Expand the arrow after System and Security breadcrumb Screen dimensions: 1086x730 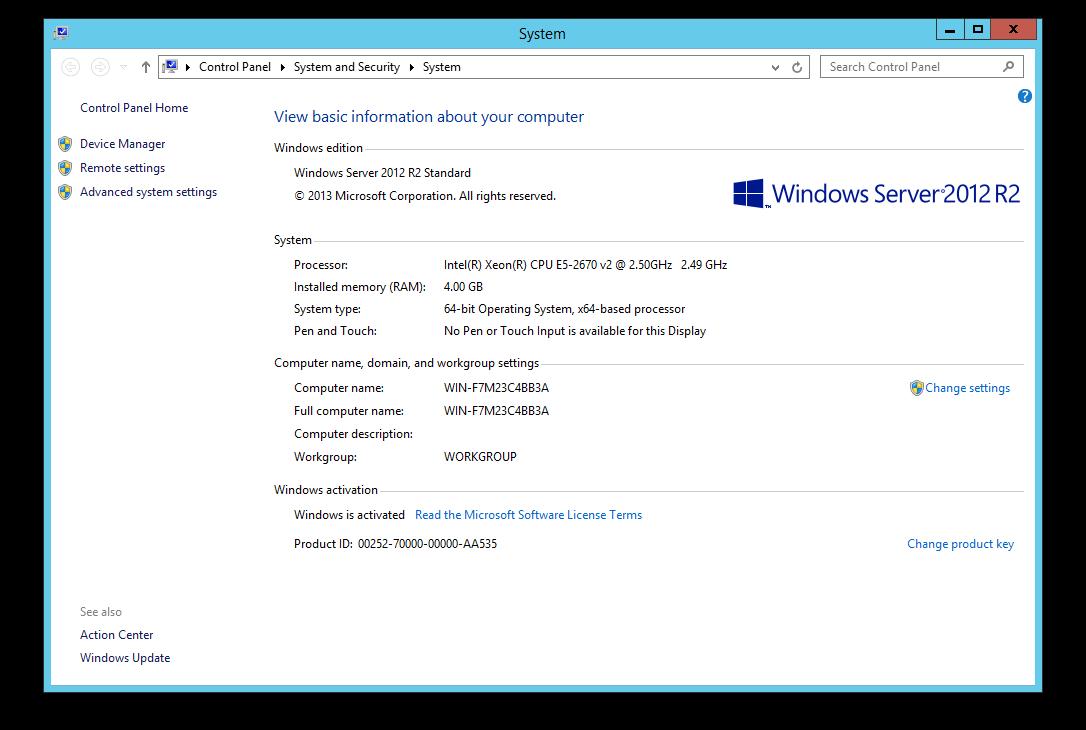pyautogui.click(x=411, y=67)
